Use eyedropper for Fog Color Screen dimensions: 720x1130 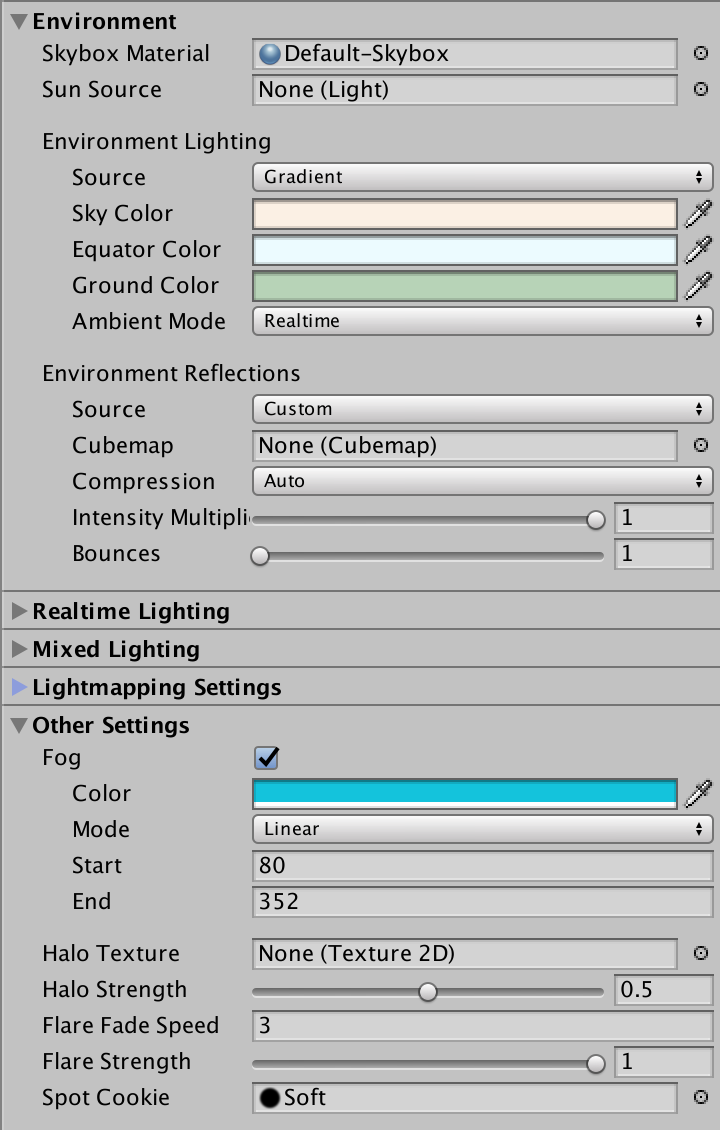(x=698, y=794)
